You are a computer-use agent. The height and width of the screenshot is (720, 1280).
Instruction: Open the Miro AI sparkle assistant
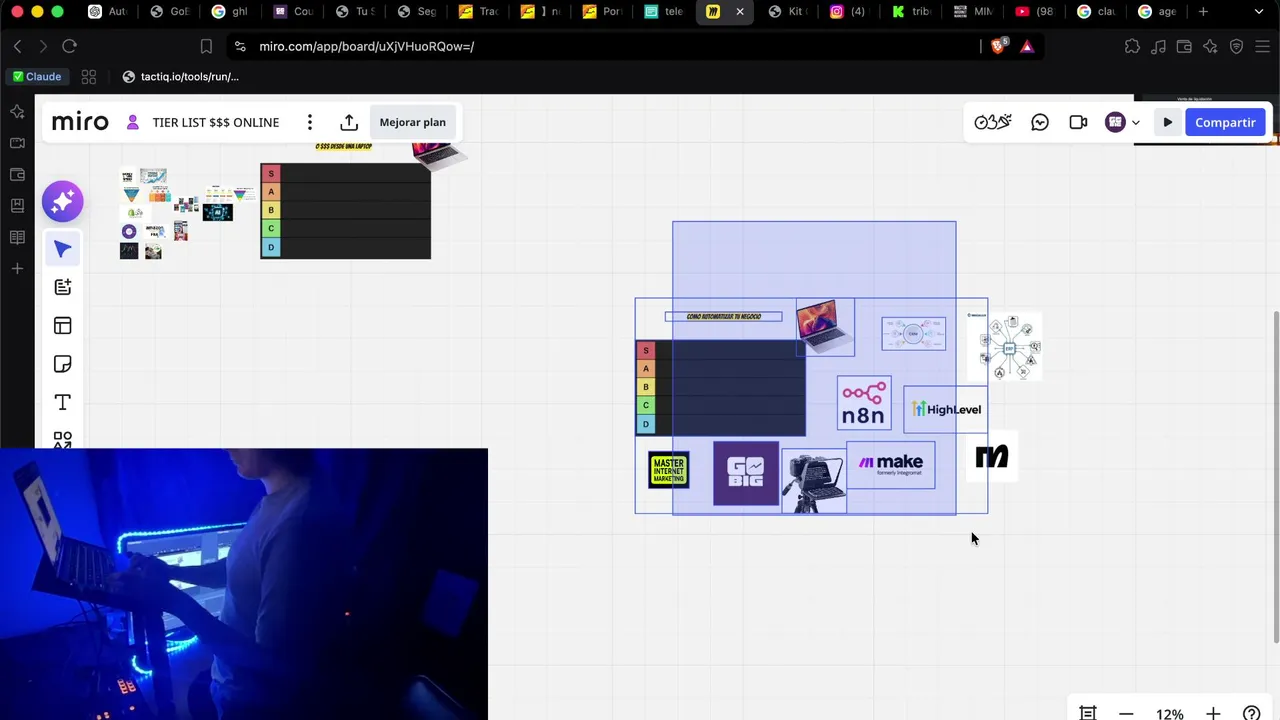click(x=62, y=201)
